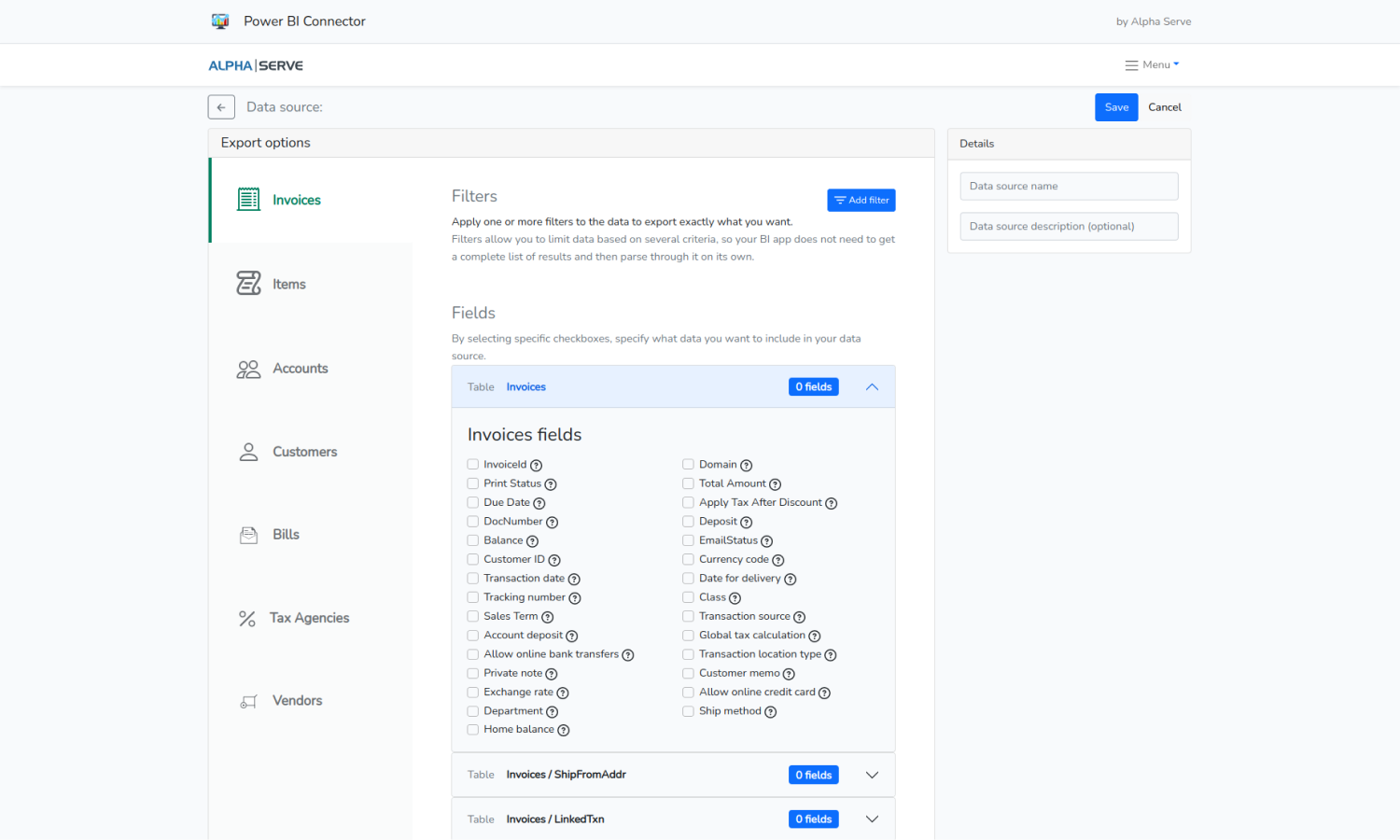
Task: Click the Power BI Connector logo icon
Action: [x=220, y=21]
